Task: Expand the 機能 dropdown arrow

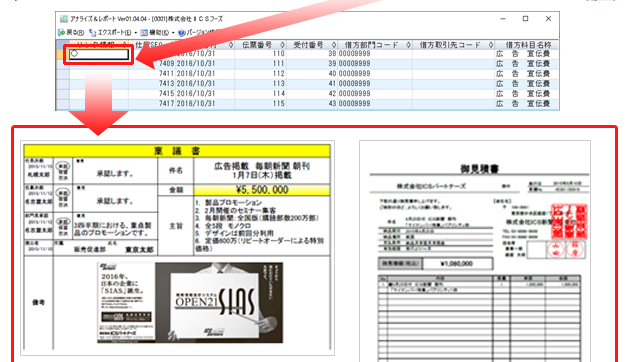Action: click(x=173, y=33)
